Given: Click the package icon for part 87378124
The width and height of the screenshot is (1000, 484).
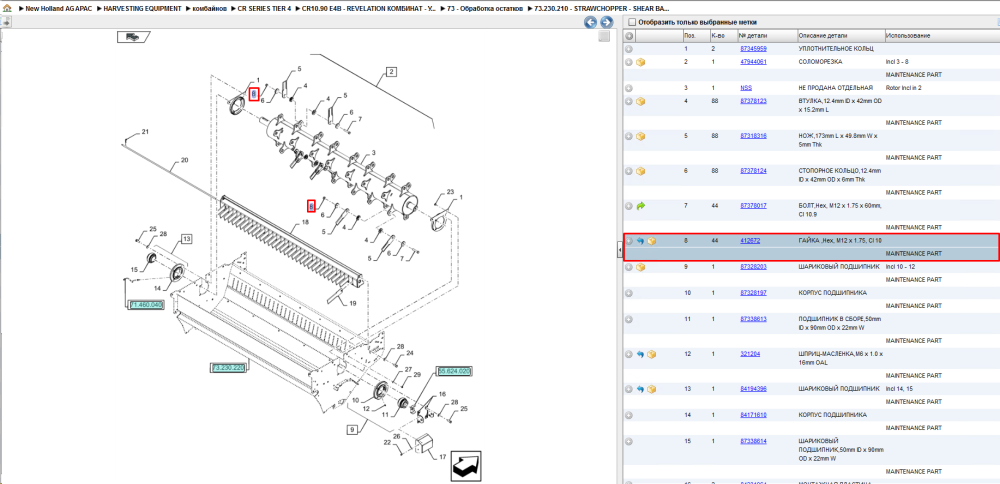Looking at the screenshot, I should coord(640,171).
